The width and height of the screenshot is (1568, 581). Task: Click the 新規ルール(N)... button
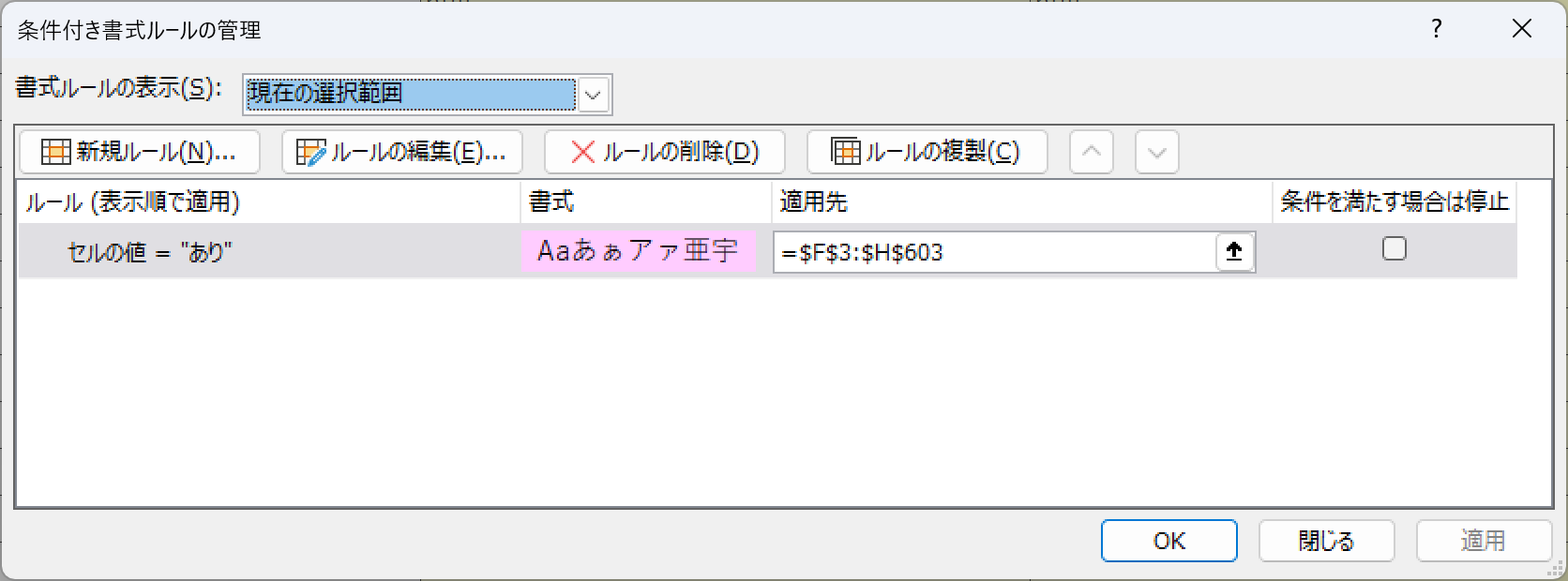[139, 152]
